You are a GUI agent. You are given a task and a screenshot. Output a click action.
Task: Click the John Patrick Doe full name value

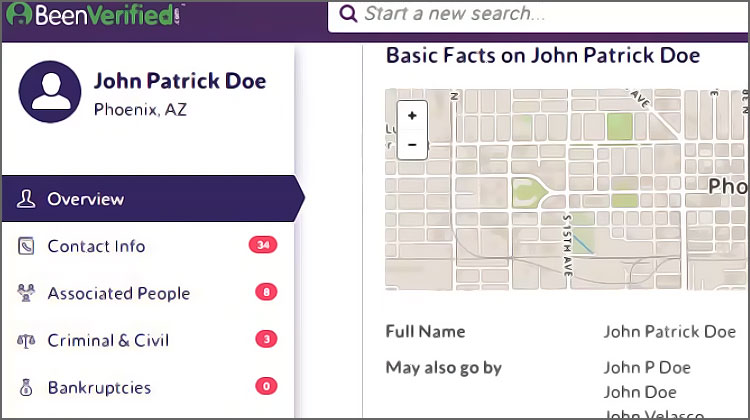tap(670, 332)
